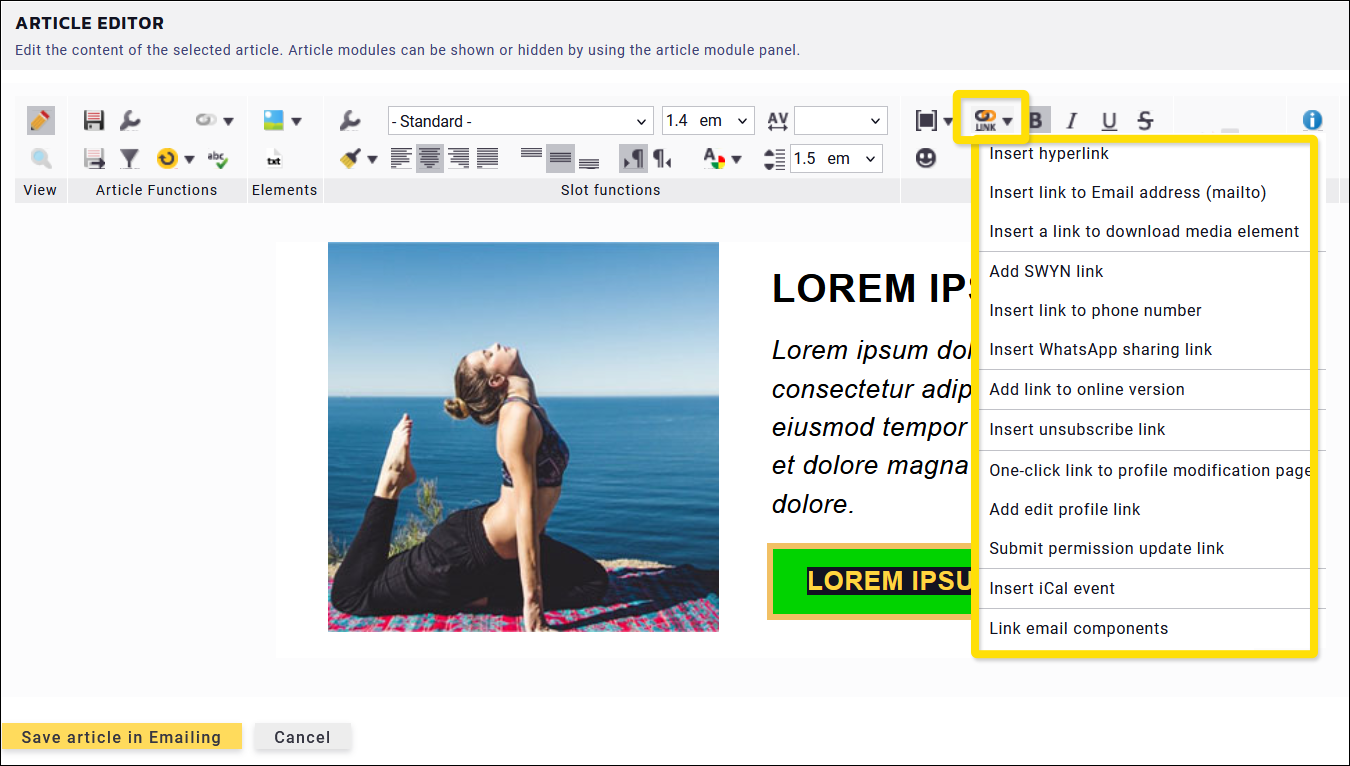Click the funnel filter icon
Viewport: 1350px width, 766px height.
129,158
